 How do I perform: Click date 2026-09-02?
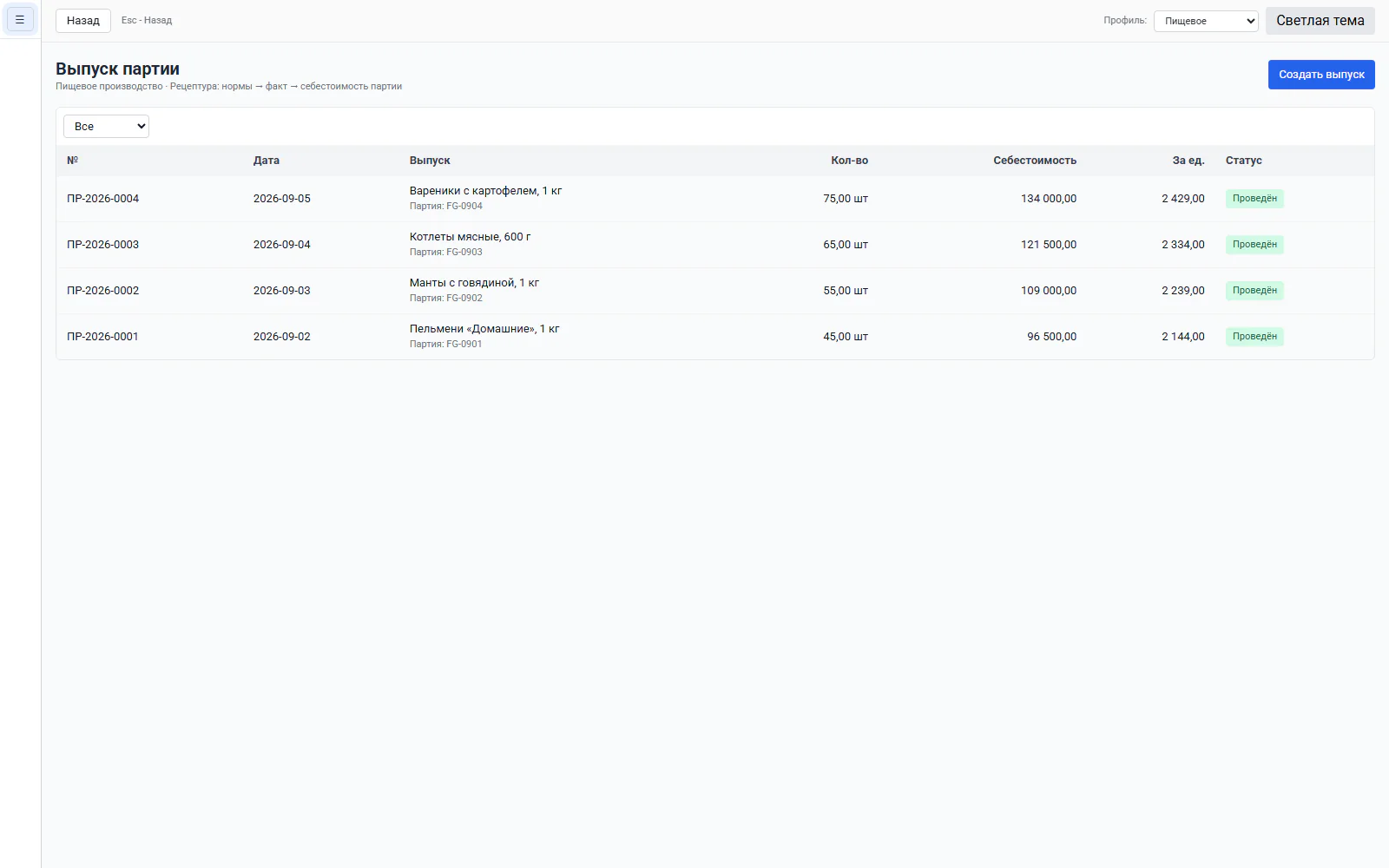(281, 337)
